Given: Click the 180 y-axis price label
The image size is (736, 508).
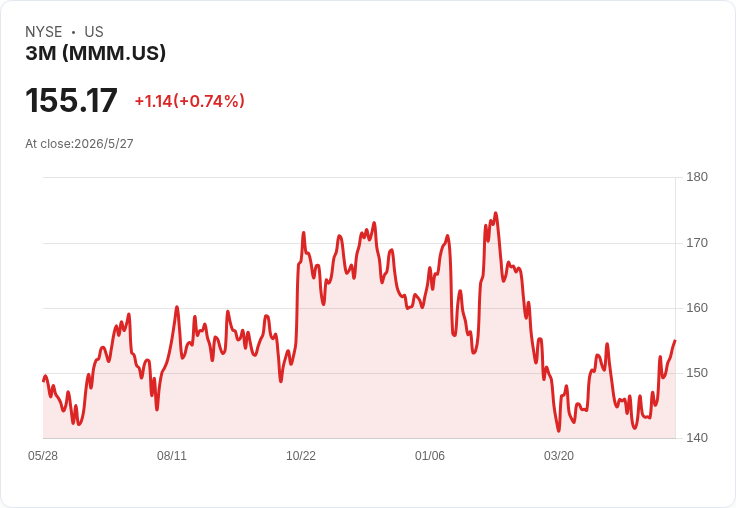Looking at the screenshot, I should (697, 177).
